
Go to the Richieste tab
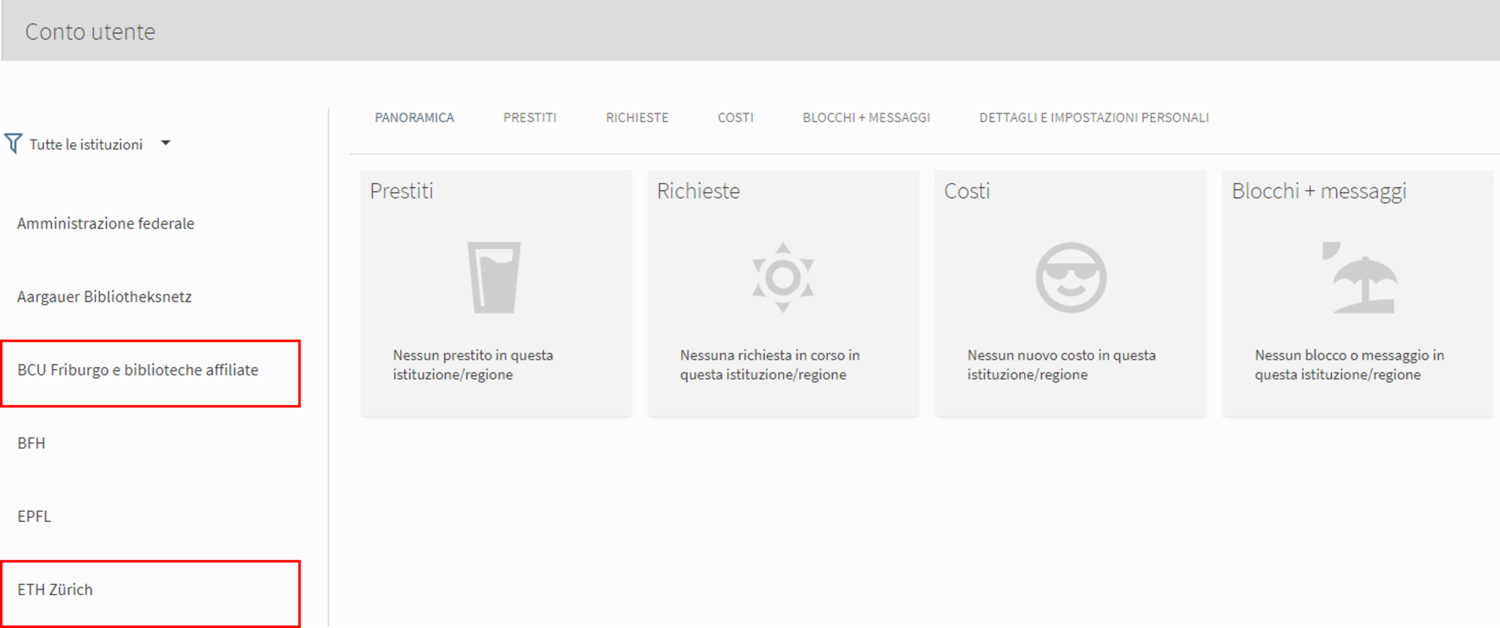[637, 118]
